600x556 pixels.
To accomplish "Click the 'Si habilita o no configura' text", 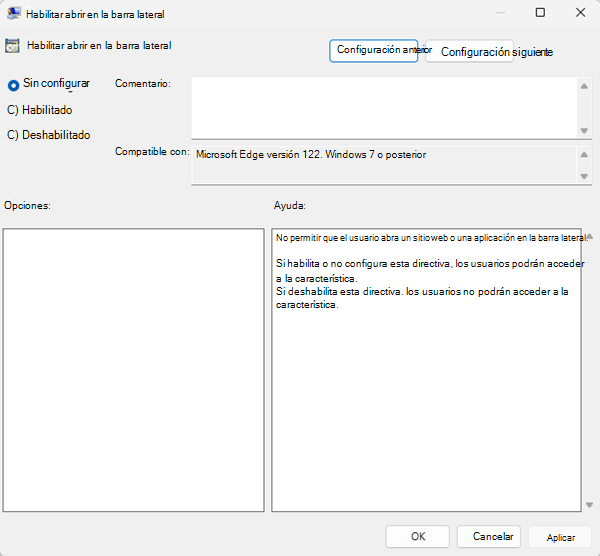I will [331, 264].
